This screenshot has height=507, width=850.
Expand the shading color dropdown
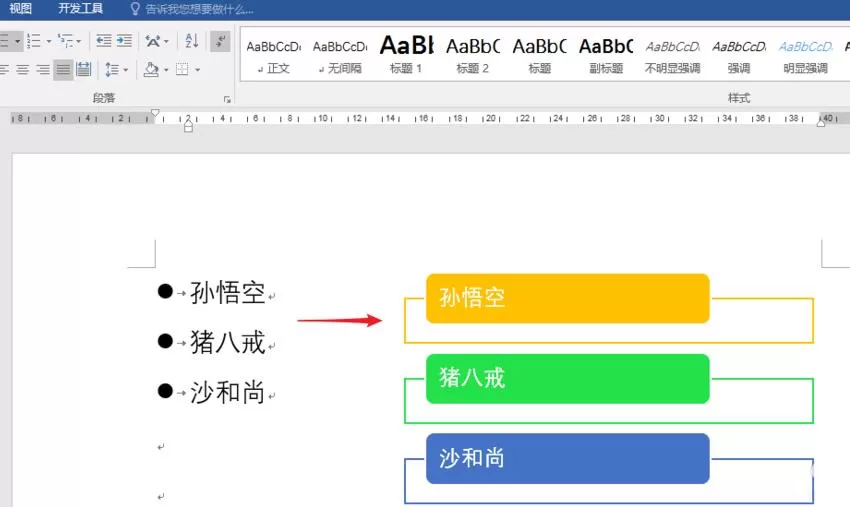(166, 69)
